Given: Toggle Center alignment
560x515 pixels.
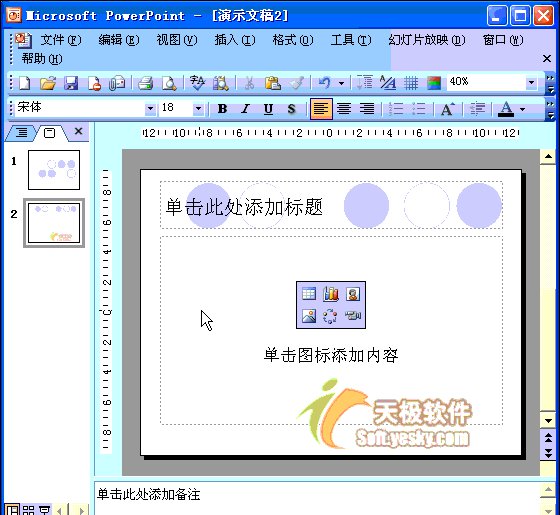Looking at the screenshot, I should pyautogui.click(x=344, y=109).
